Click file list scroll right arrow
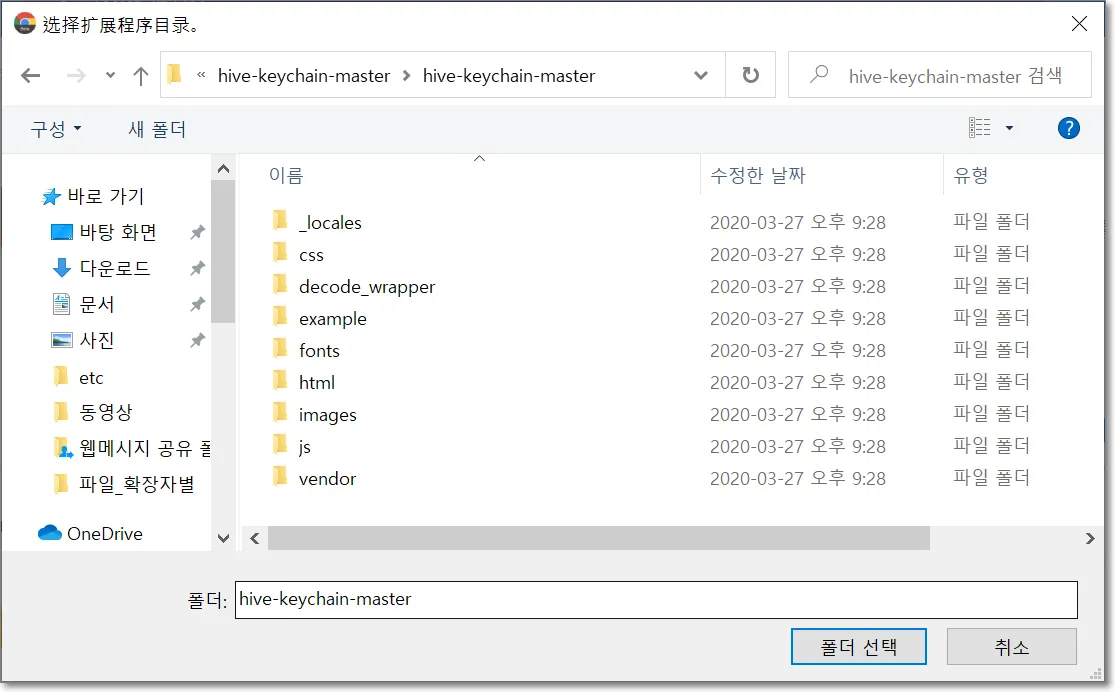 [x=1089, y=538]
